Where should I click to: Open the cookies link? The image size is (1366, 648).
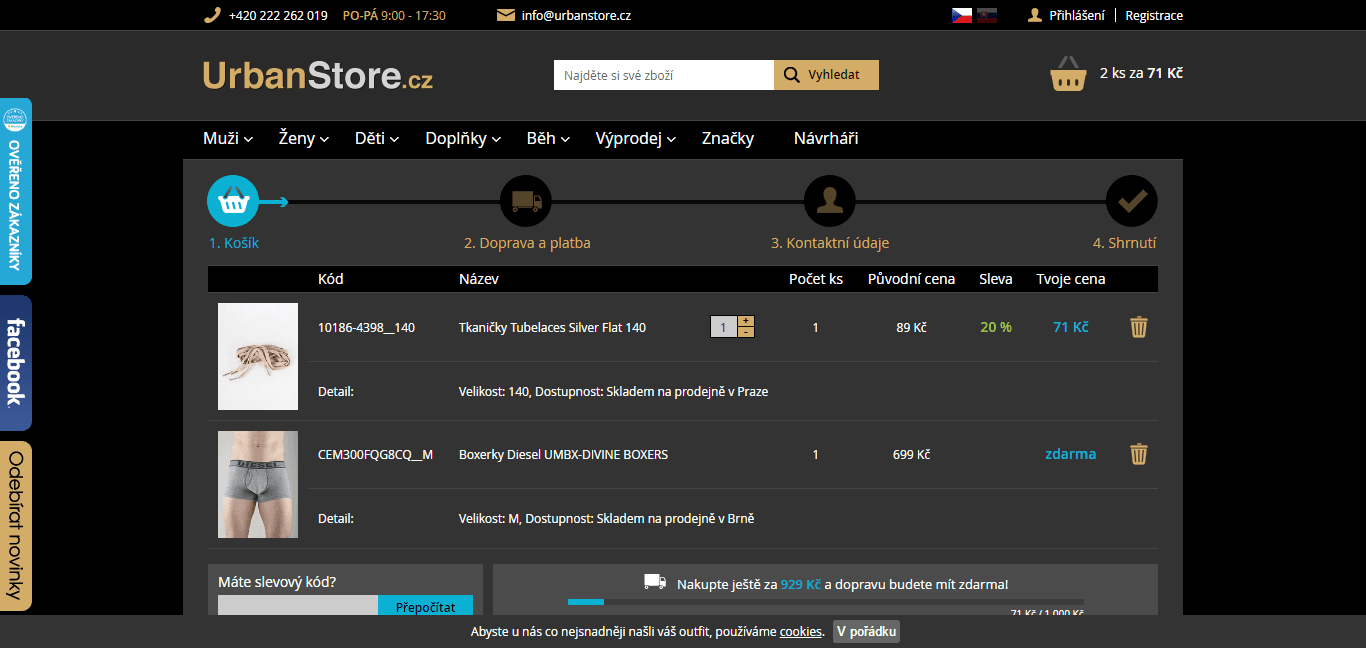(x=801, y=632)
